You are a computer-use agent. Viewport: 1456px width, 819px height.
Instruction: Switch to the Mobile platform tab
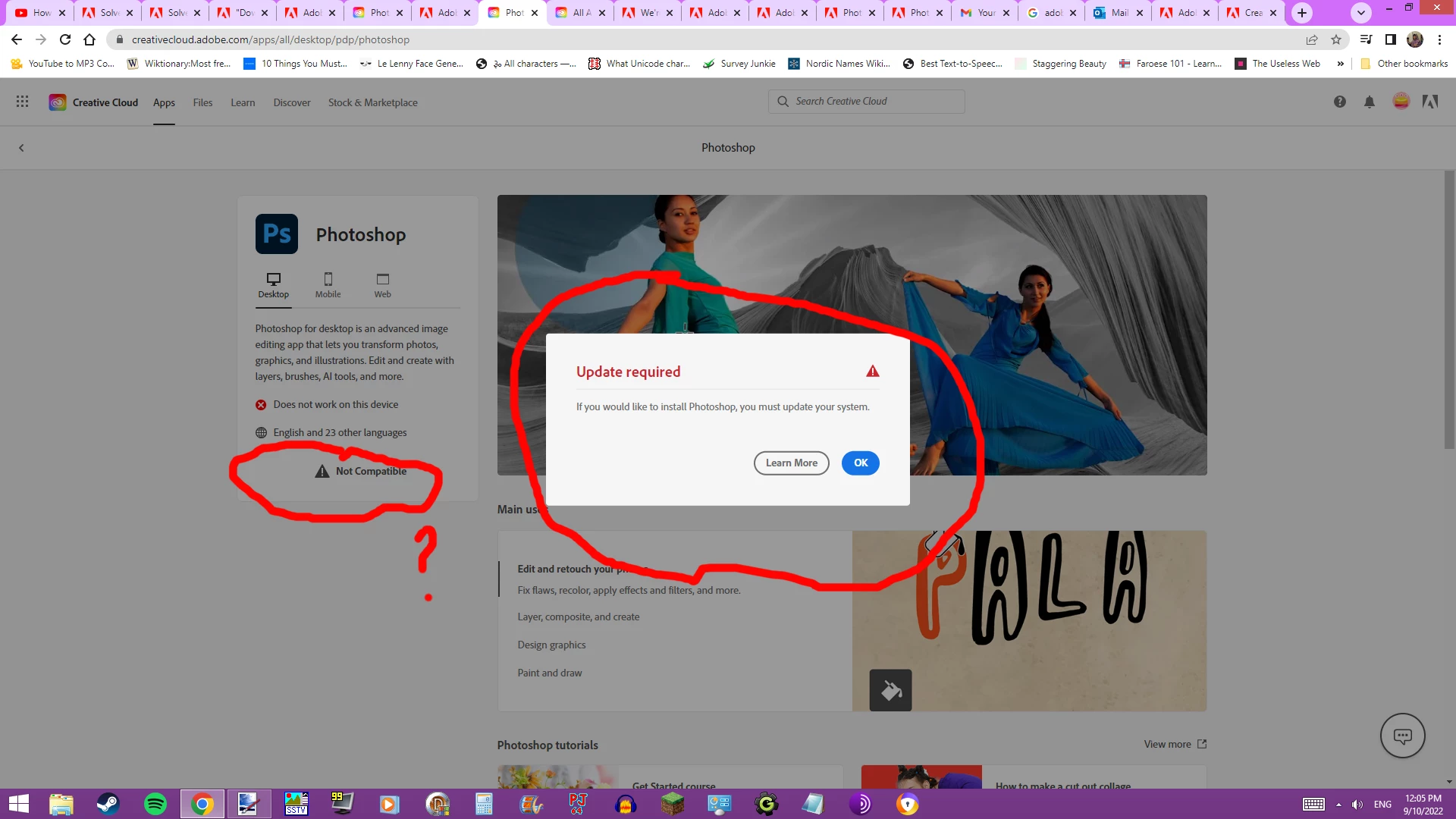pyautogui.click(x=328, y=285)
